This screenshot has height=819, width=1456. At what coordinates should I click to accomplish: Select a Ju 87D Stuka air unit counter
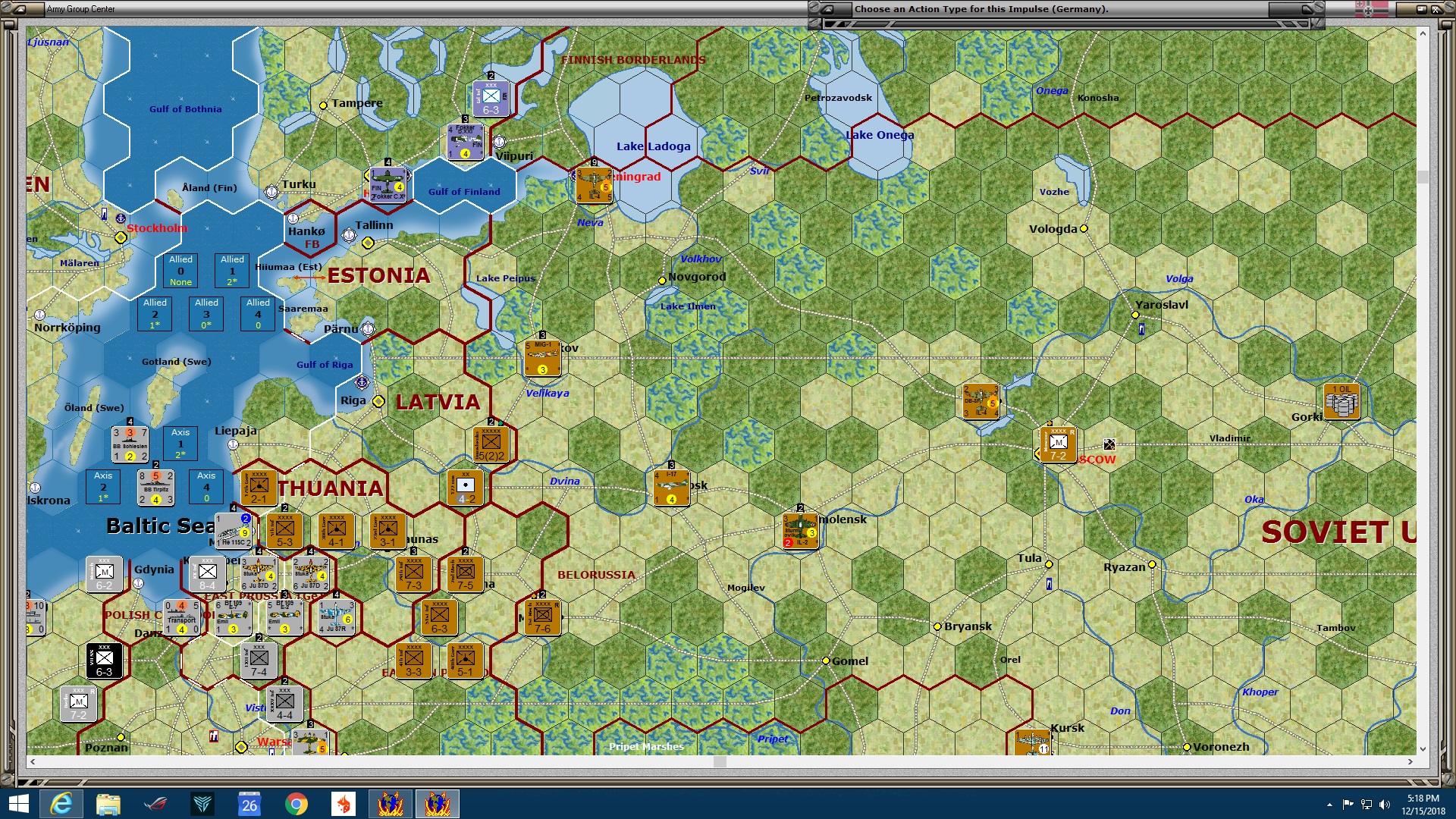pos(258,574)
